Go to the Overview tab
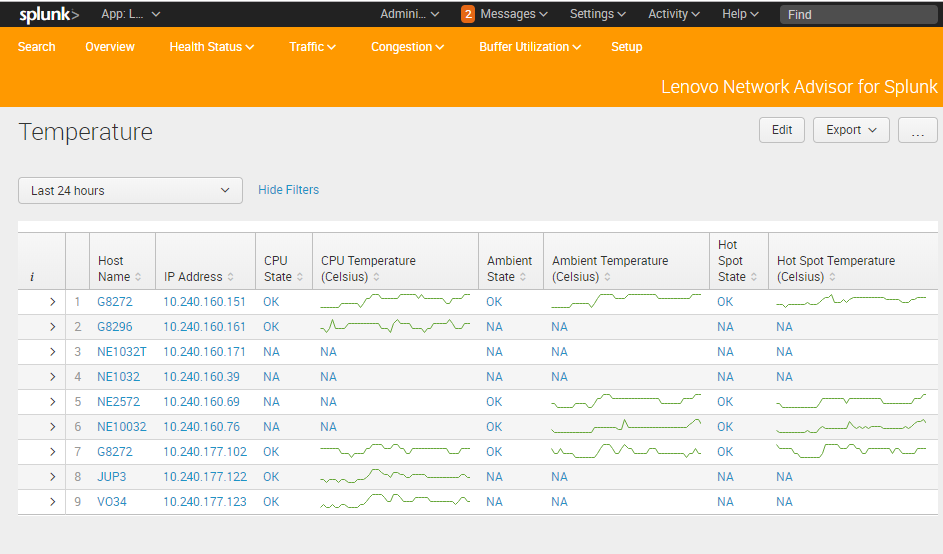 (110, 47)
